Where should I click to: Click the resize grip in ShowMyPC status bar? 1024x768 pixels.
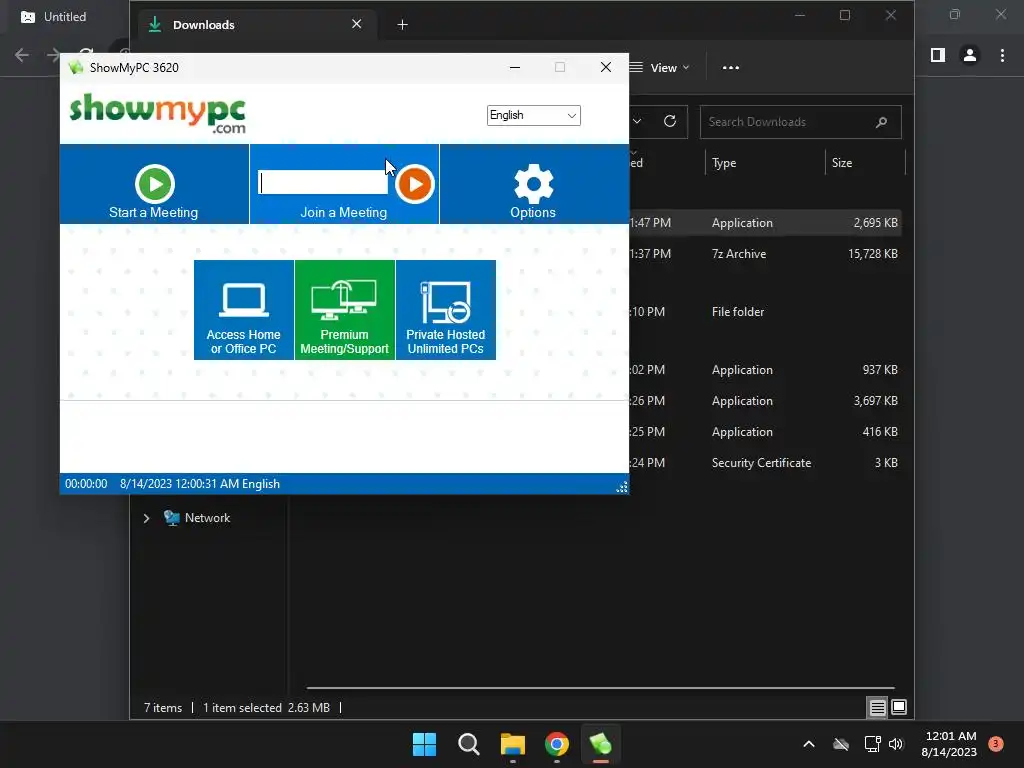(x=622, y=487)
